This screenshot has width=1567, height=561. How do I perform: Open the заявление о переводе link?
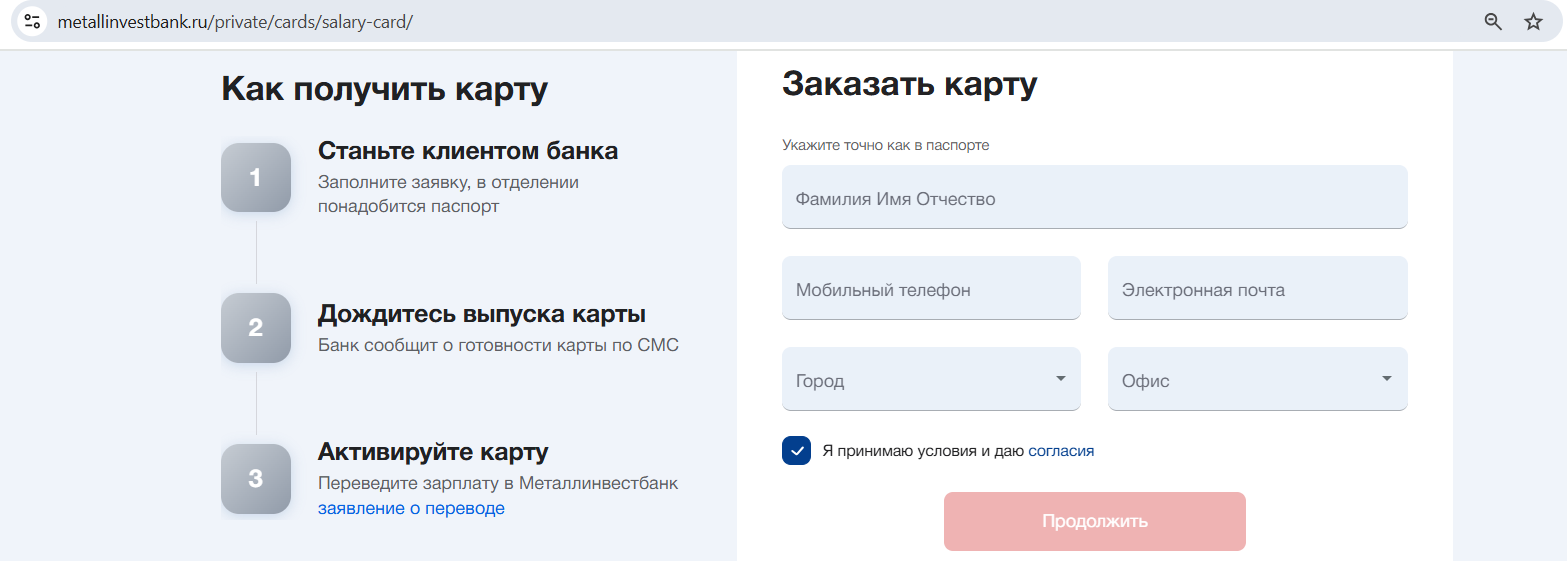(x=411, y=508)
